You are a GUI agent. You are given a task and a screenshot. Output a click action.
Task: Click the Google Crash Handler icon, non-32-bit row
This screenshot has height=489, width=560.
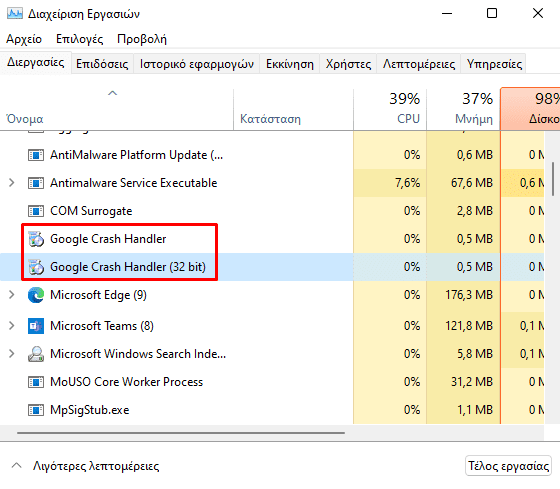coord(36,239)
